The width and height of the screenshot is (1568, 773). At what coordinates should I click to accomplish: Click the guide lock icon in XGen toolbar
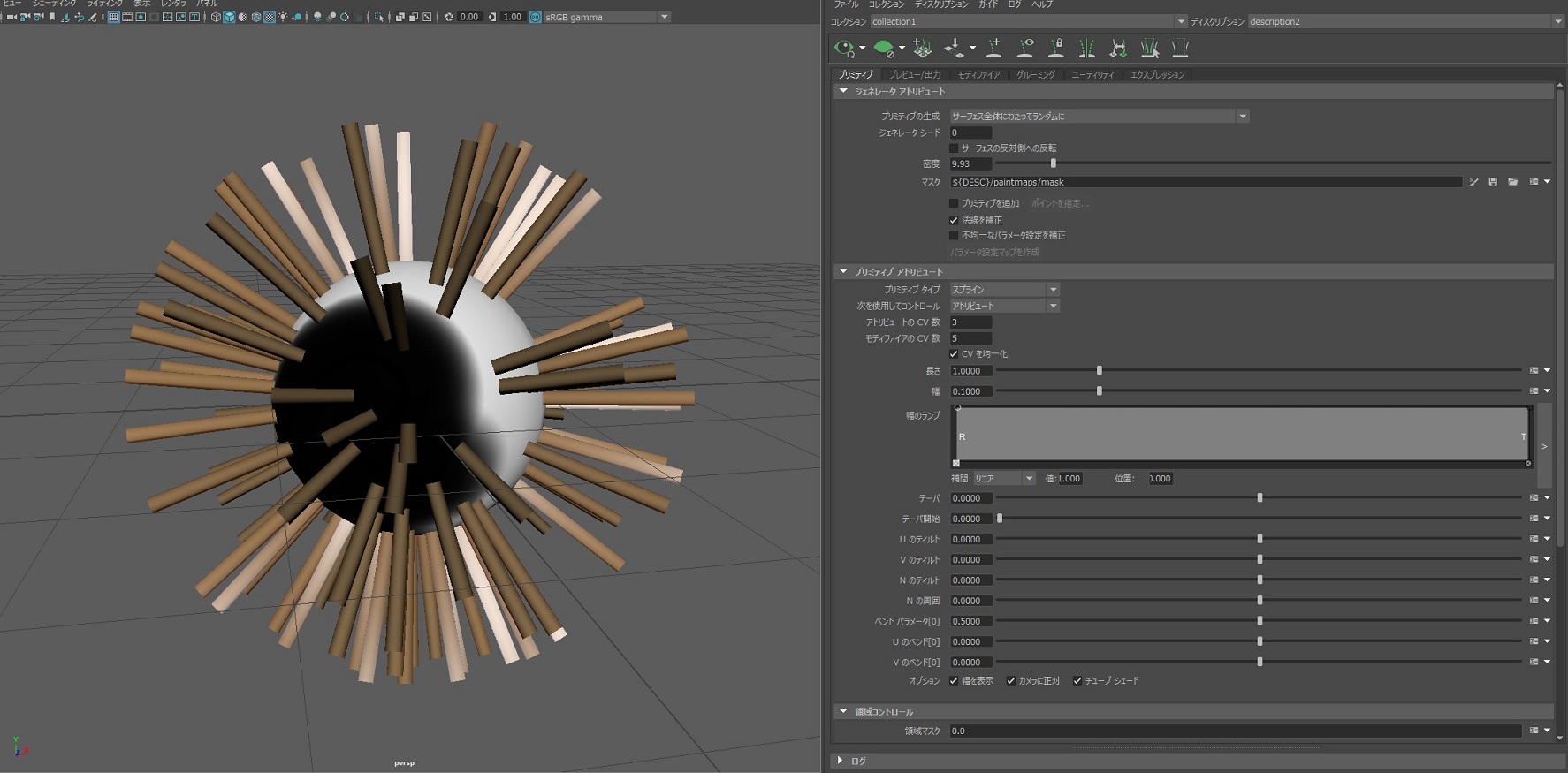click(x=1055, y=48)
